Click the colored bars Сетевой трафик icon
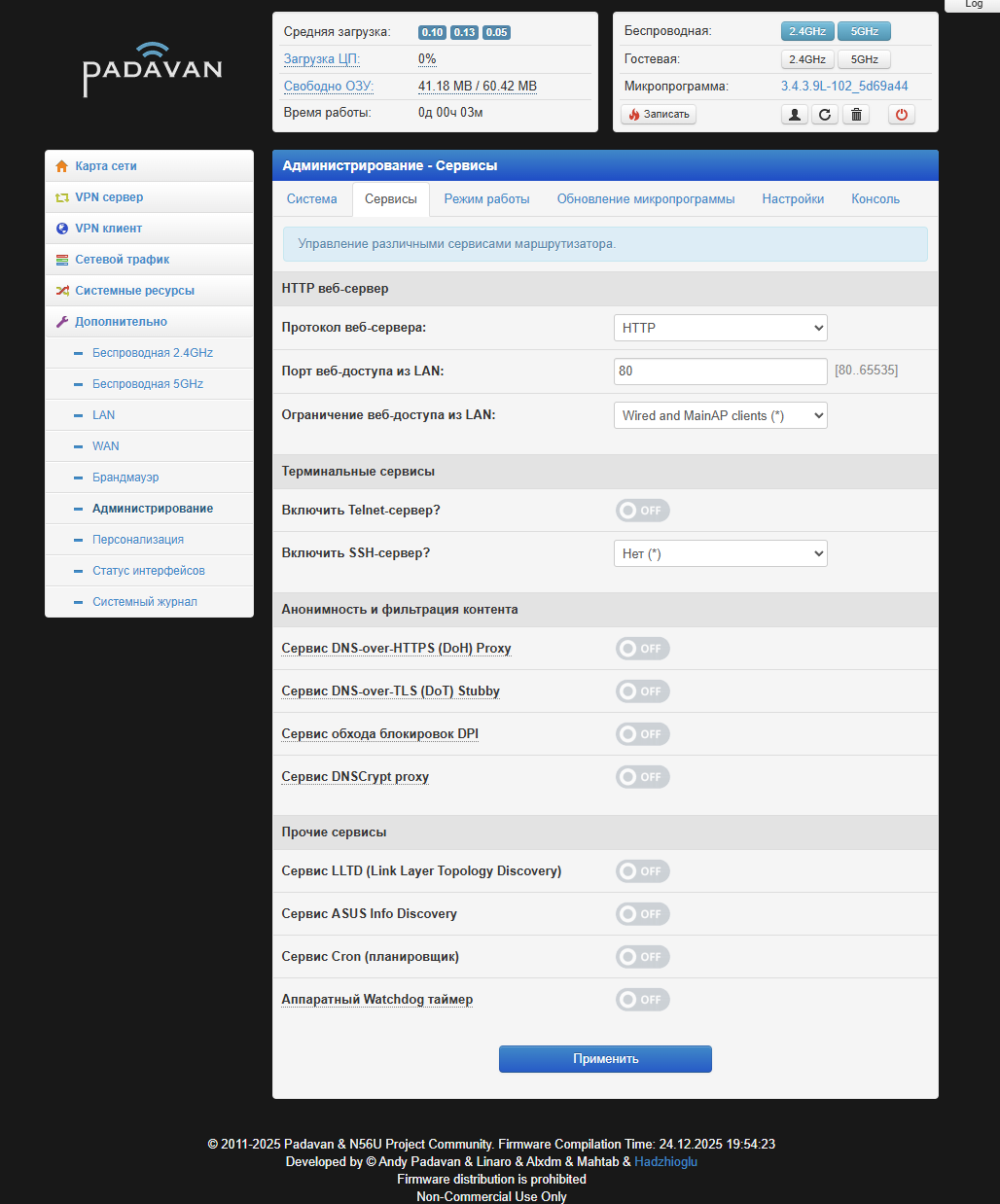1000x1204 pixels. [62, 260]
